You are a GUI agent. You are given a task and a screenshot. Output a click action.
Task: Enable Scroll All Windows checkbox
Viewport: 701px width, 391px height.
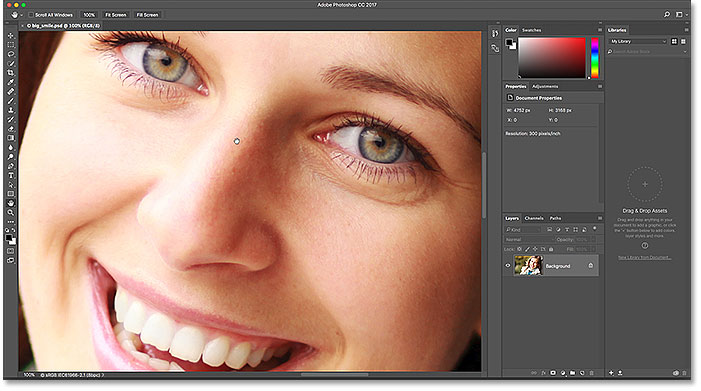pyautogui.click(x=31, y=15)
